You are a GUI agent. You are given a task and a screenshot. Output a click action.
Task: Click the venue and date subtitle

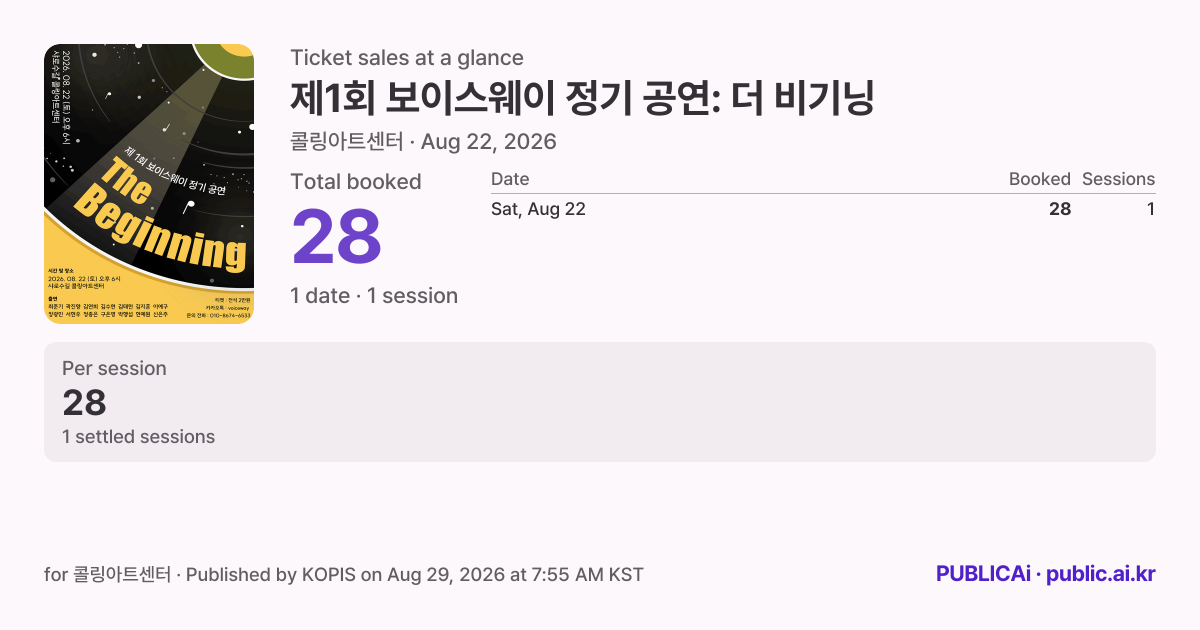click(423, 142)
